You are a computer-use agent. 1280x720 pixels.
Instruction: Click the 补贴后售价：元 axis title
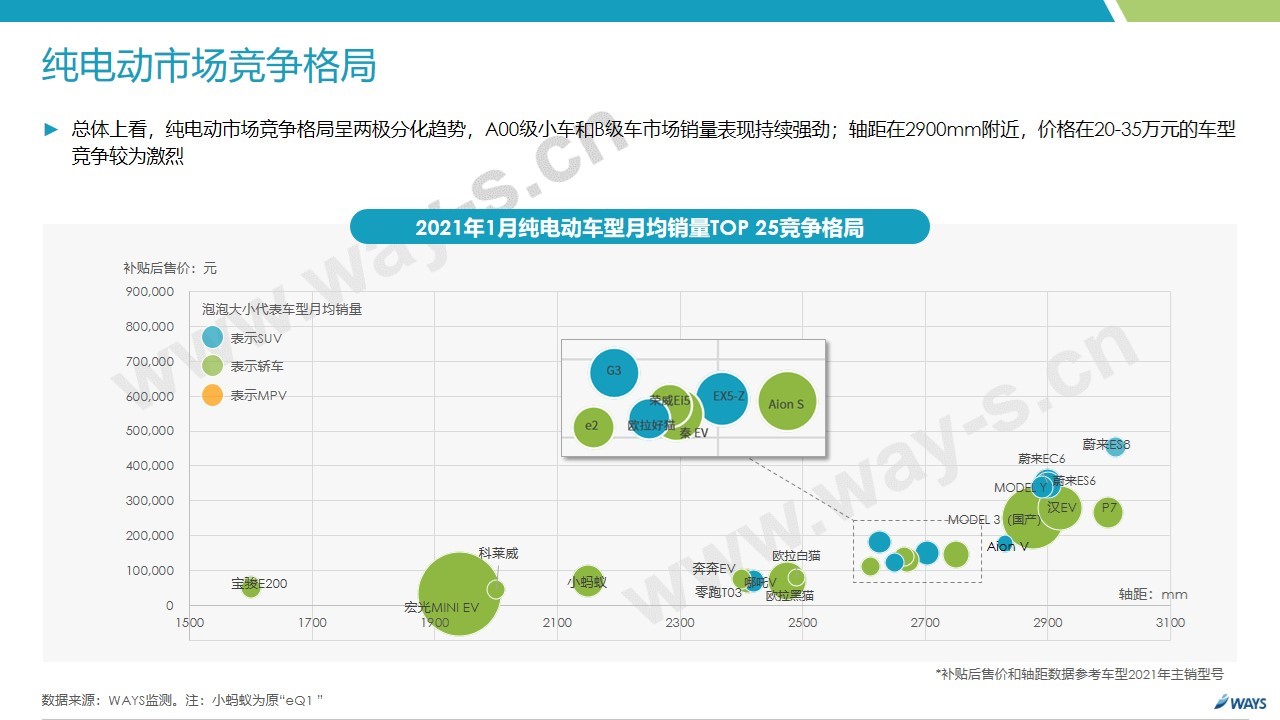point(170,268)
